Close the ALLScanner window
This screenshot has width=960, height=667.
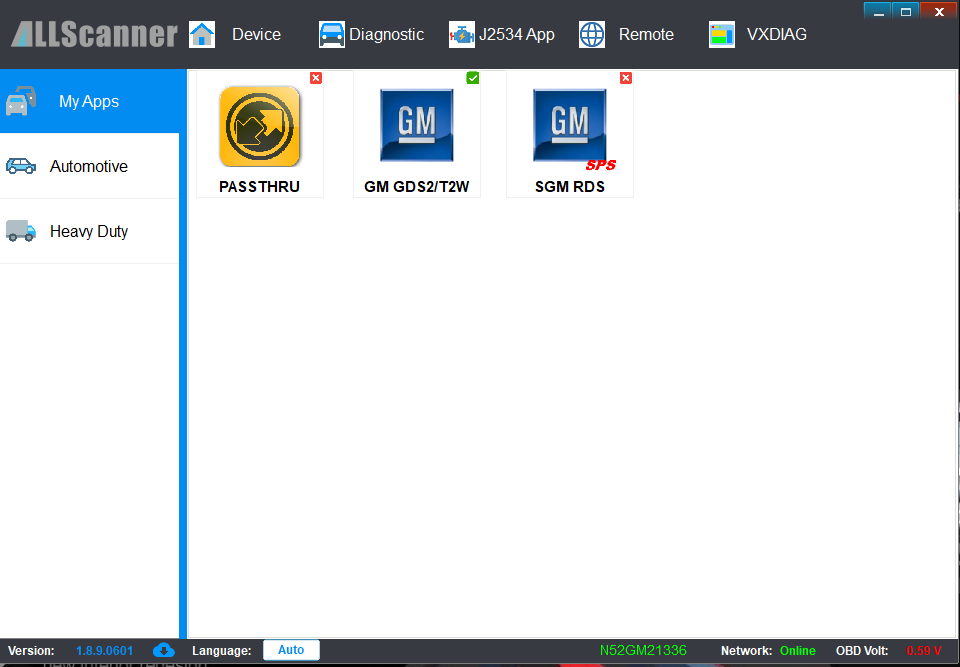(940, 10)
